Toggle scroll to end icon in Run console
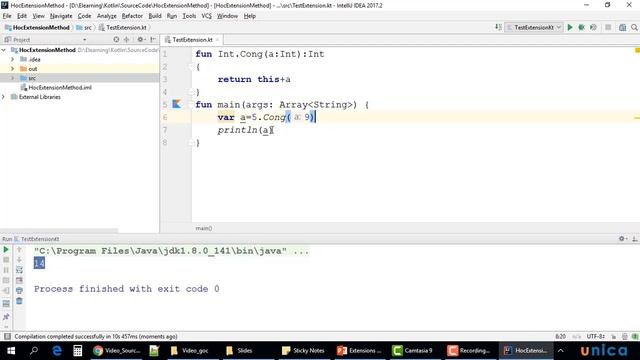Viewport: 640px width, 360px height. pos(19,280)
